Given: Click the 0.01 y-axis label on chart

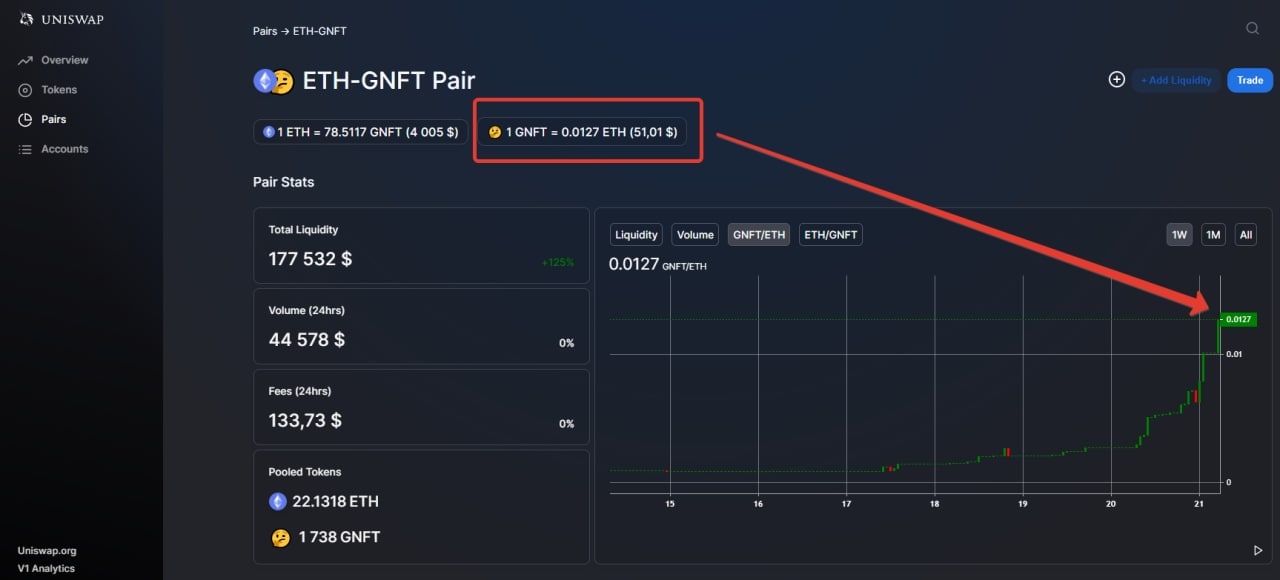Looking at the screenshot, I should (x=1235, y=354).
